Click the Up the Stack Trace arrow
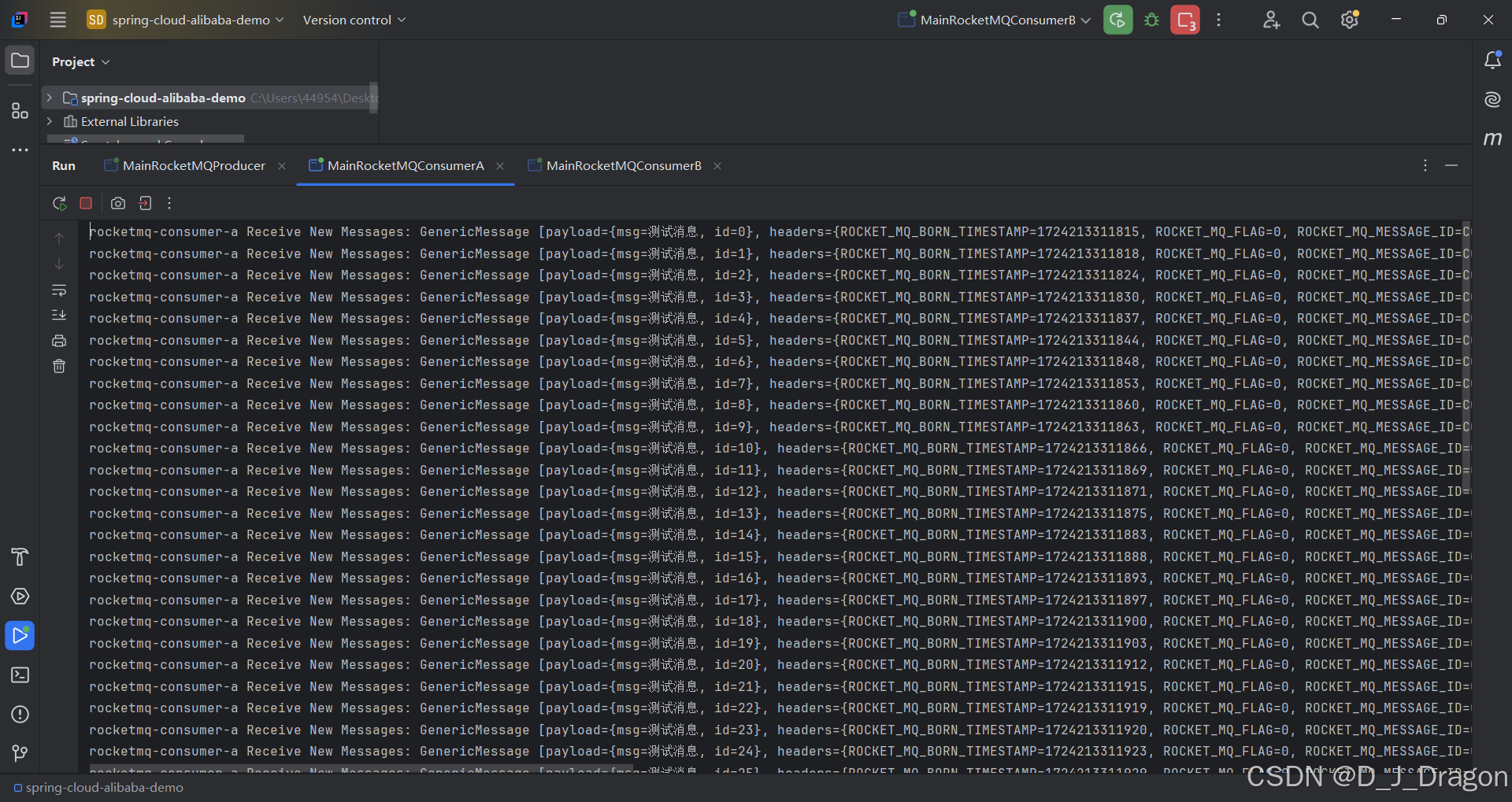Screen dimensions: 1512x802 click(59, 238)
